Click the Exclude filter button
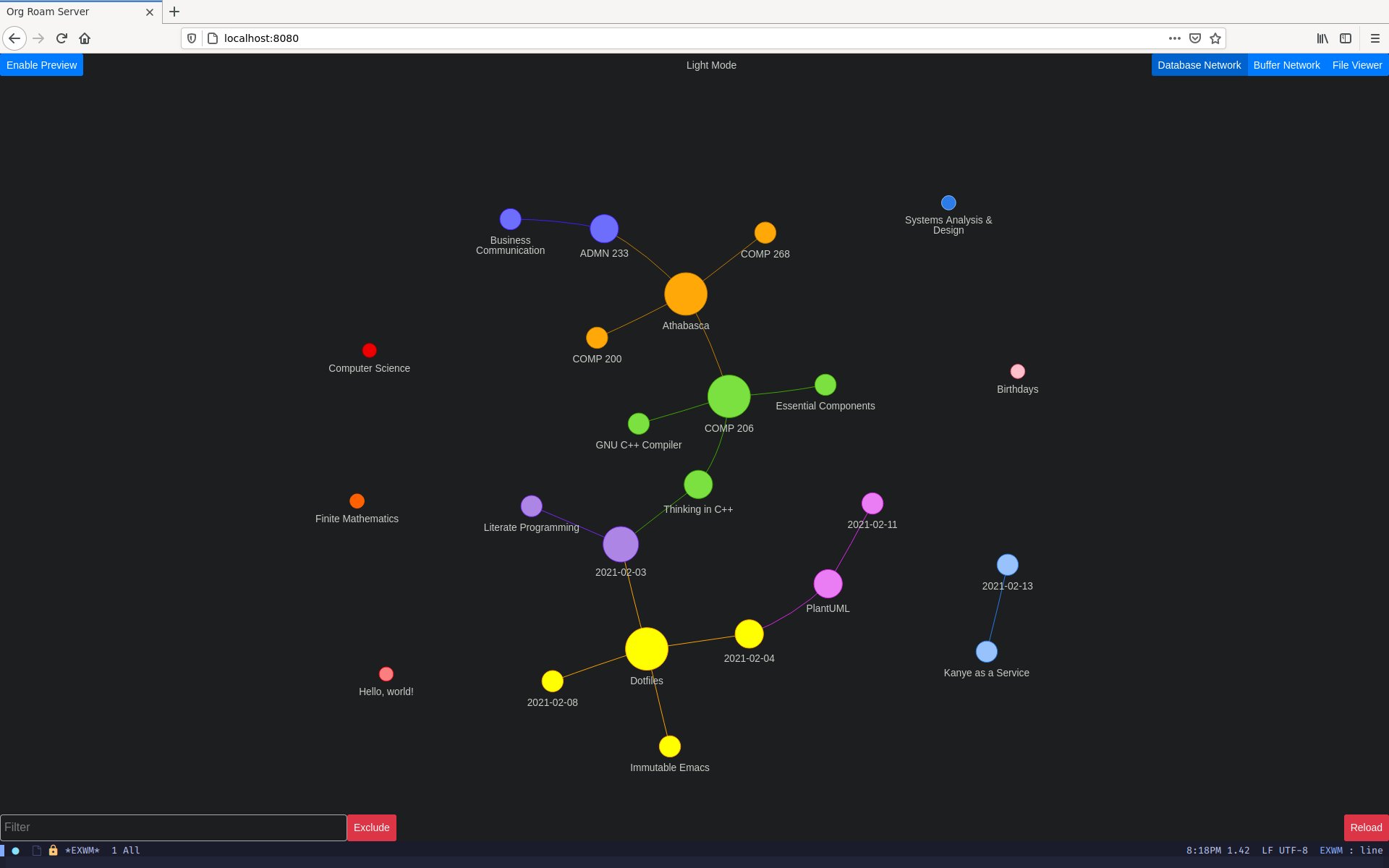This screenshot has height=868, width=1389. coord(371,827)
